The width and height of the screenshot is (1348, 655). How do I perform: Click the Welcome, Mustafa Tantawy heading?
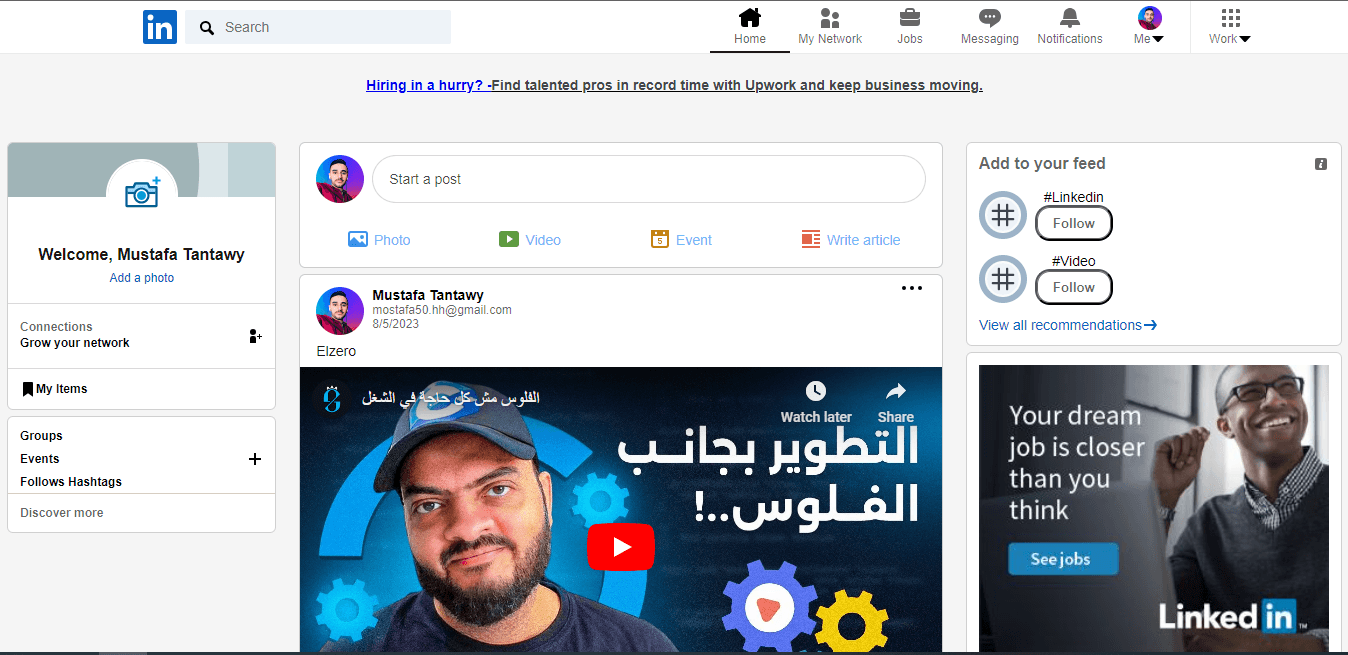(x=141, y=255)
